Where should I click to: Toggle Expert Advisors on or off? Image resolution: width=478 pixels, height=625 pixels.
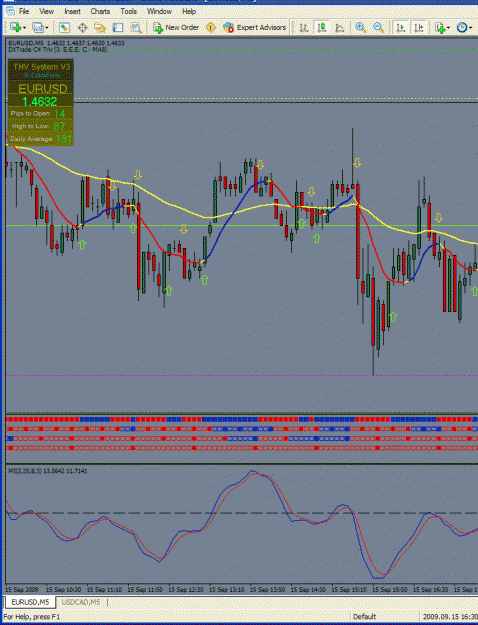point(254,28)
